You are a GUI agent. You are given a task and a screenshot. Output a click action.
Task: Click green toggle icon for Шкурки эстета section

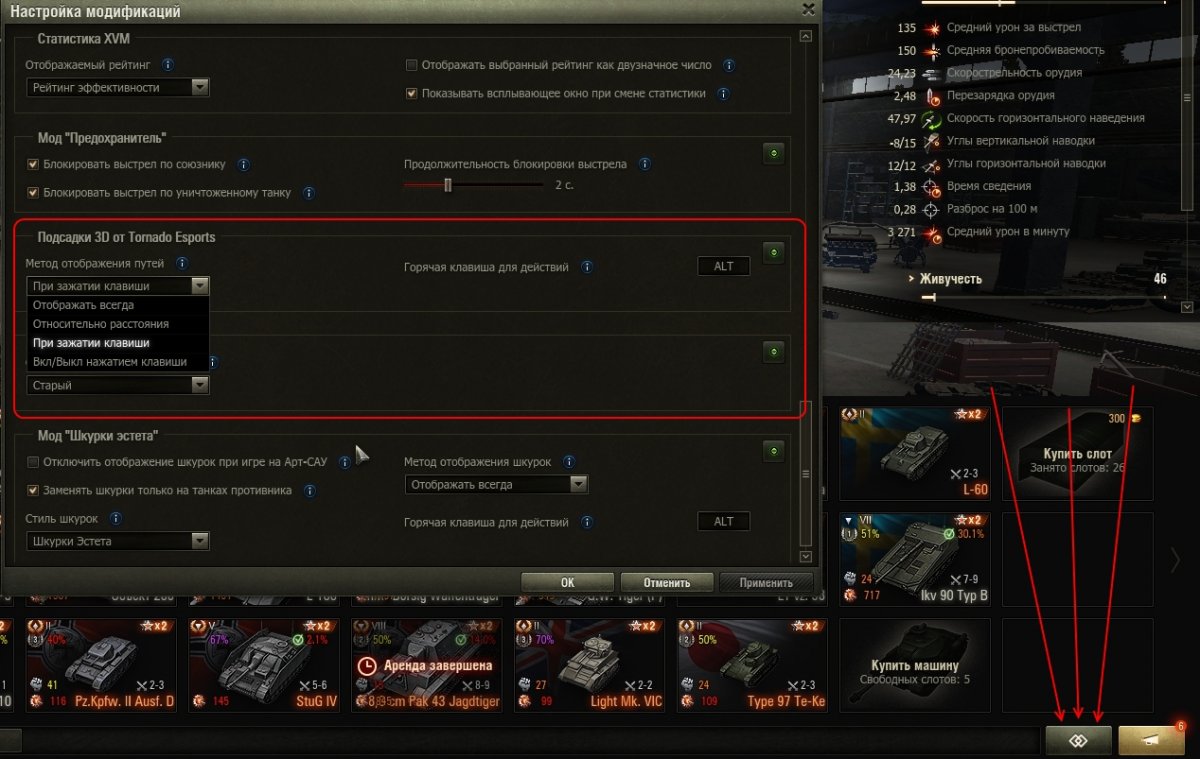click(773, 451)
